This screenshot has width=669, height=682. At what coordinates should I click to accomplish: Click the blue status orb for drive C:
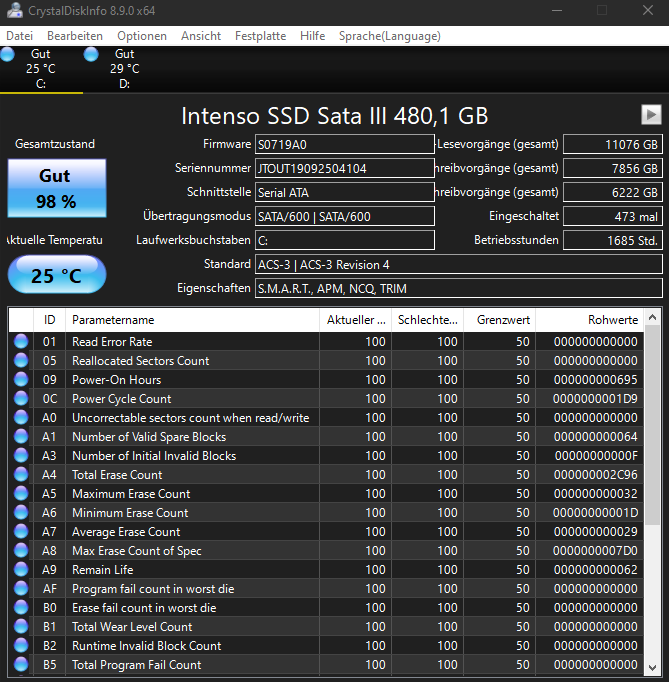[x=7, y=54]
